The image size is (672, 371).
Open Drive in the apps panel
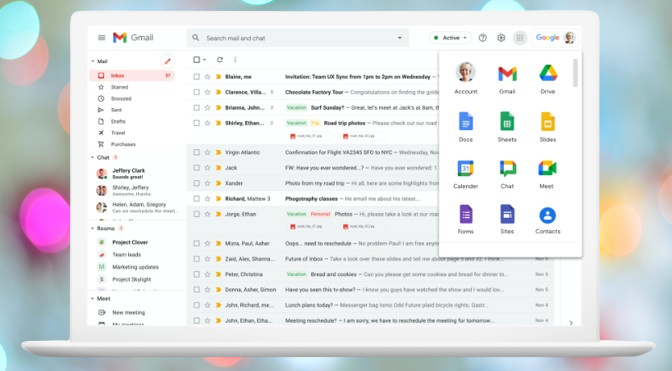[548, 80]
